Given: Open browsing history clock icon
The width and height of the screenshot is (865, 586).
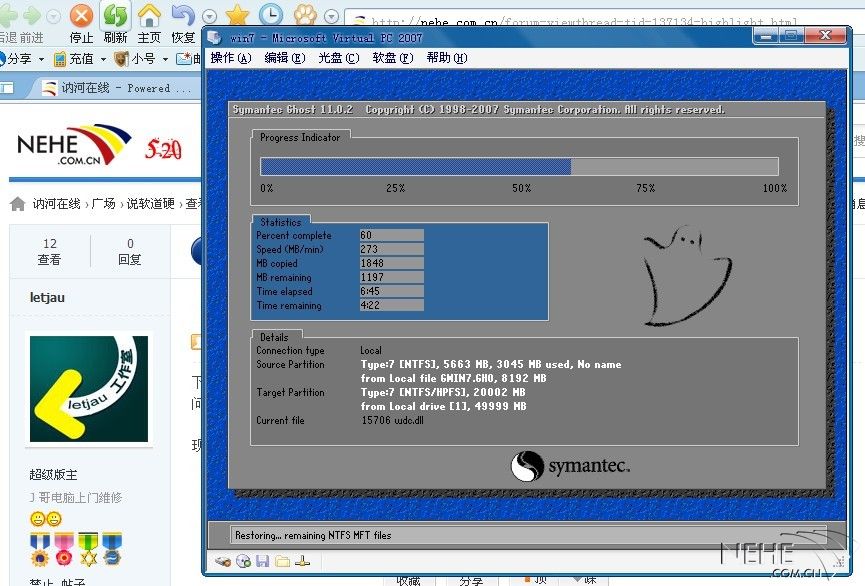Looking at the screenshot, I should [x=270, y=15].
